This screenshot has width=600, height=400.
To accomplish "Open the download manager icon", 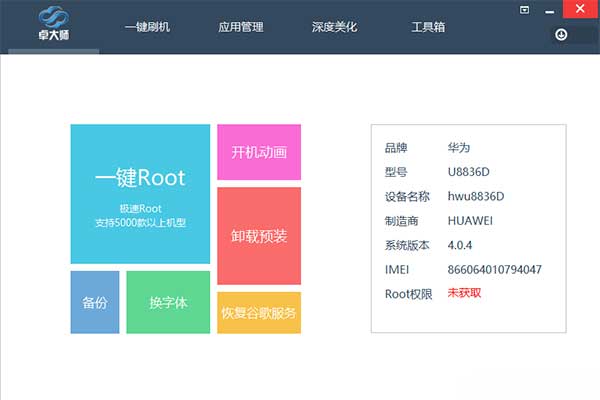I will click(561, 35).
